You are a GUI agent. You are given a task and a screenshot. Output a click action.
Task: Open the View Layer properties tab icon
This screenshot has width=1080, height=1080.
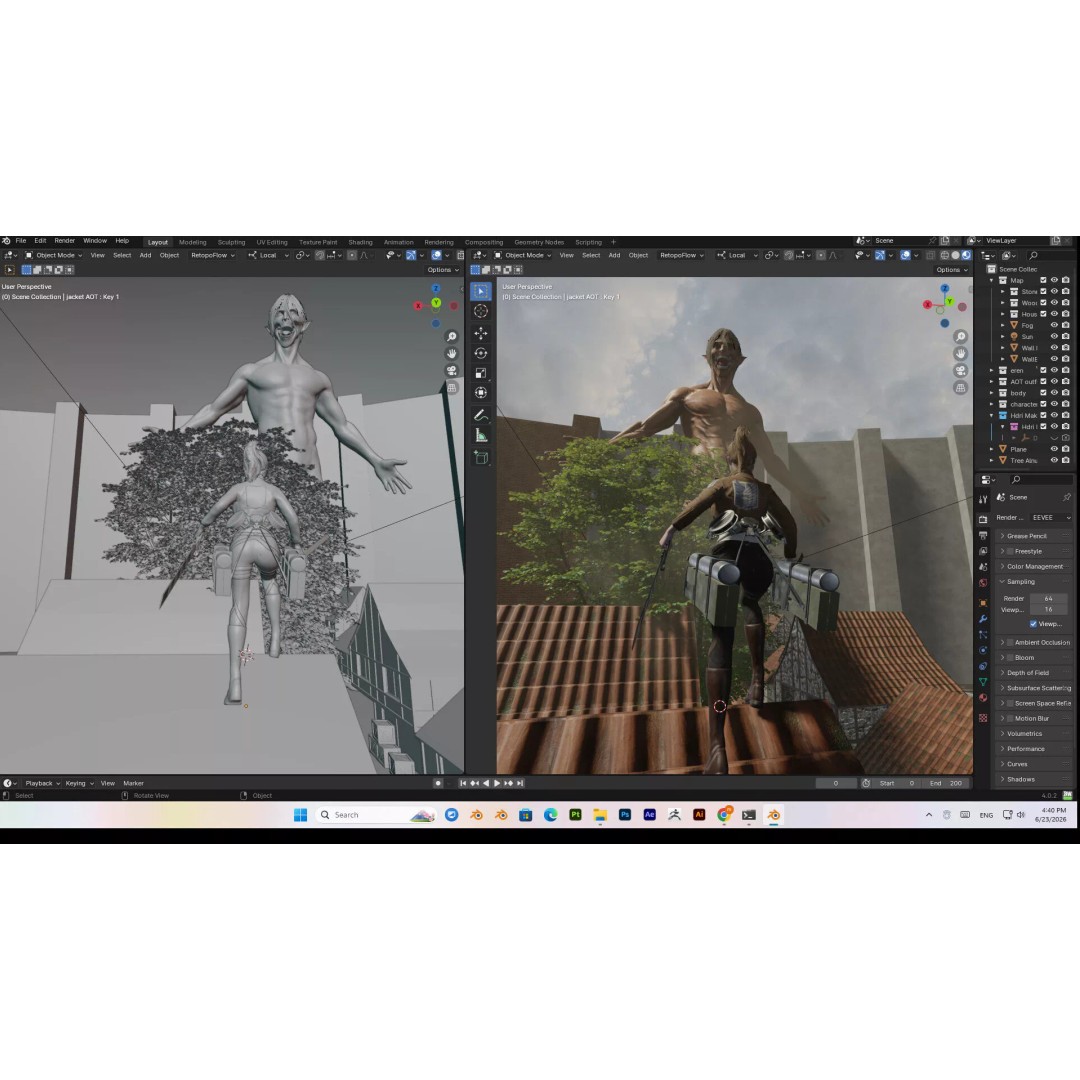click(x=983, y=551)
